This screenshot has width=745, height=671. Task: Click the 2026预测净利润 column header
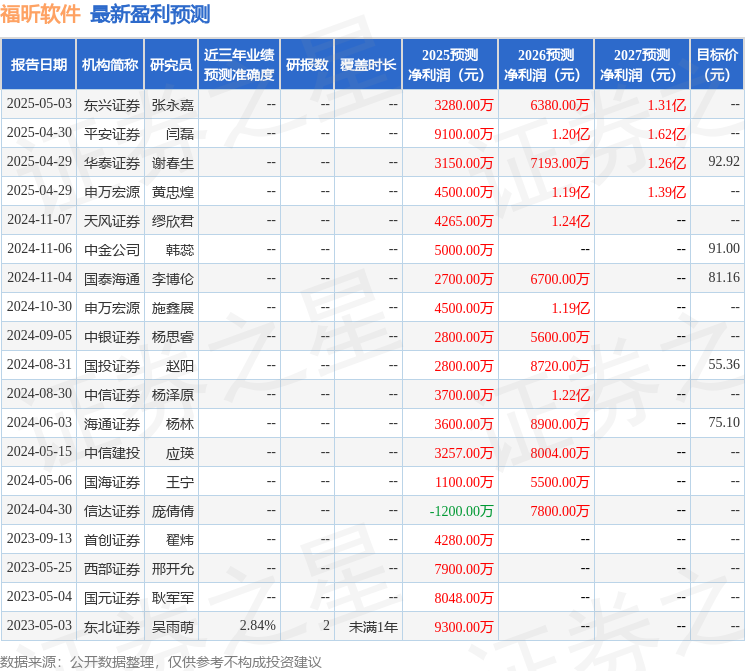coord(546,65)
